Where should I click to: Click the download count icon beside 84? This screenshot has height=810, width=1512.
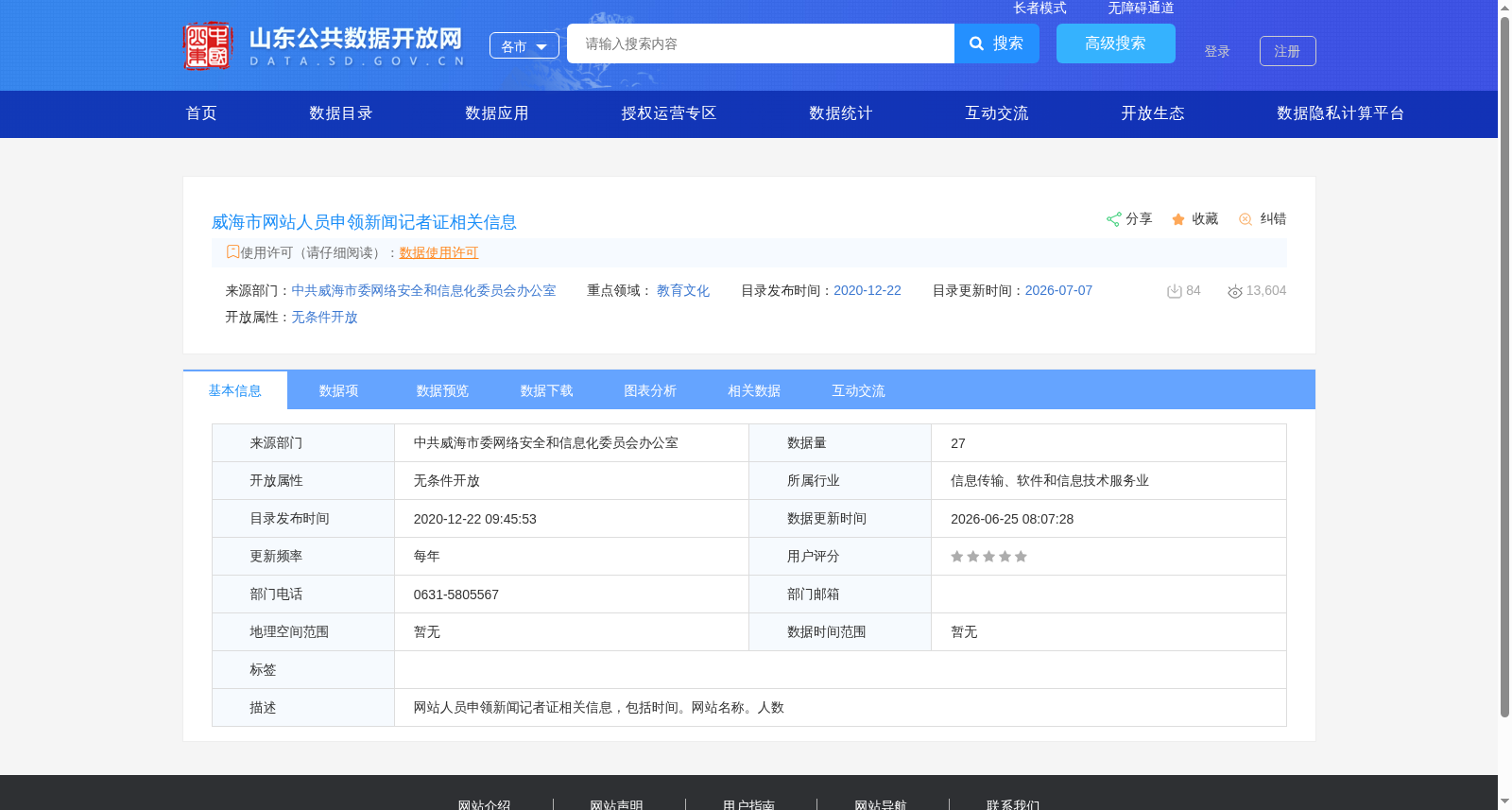point(1175,291)
